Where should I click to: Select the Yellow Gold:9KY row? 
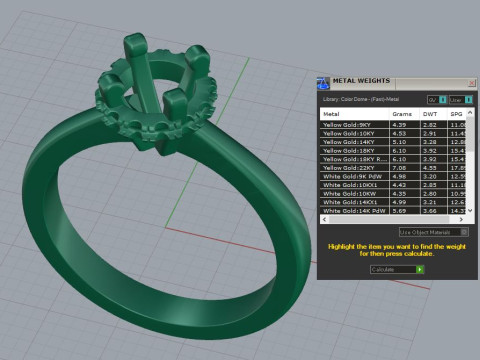click(393, 125)
